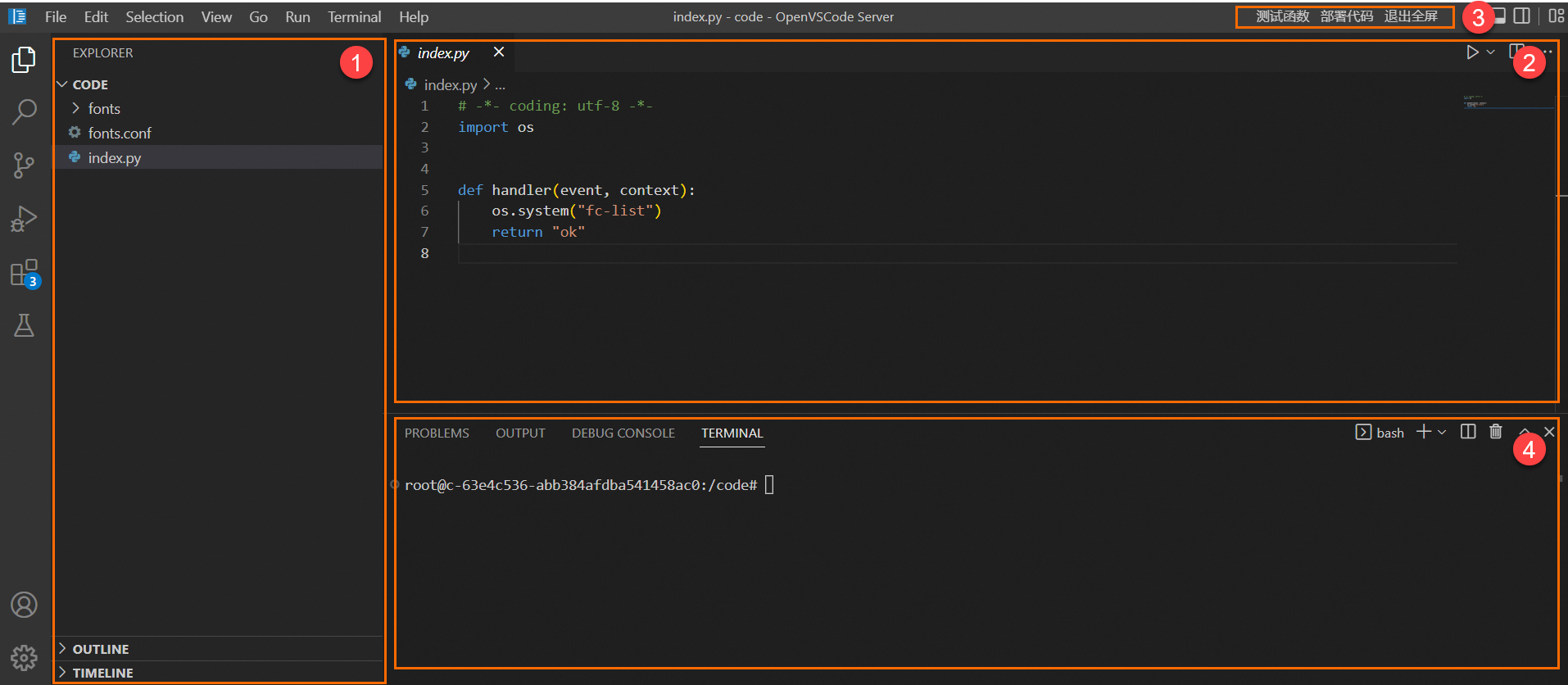Viewport: 1568px width, 685px height.
Task: Click the 'return "ok"' code line
Action: (538, 232)
